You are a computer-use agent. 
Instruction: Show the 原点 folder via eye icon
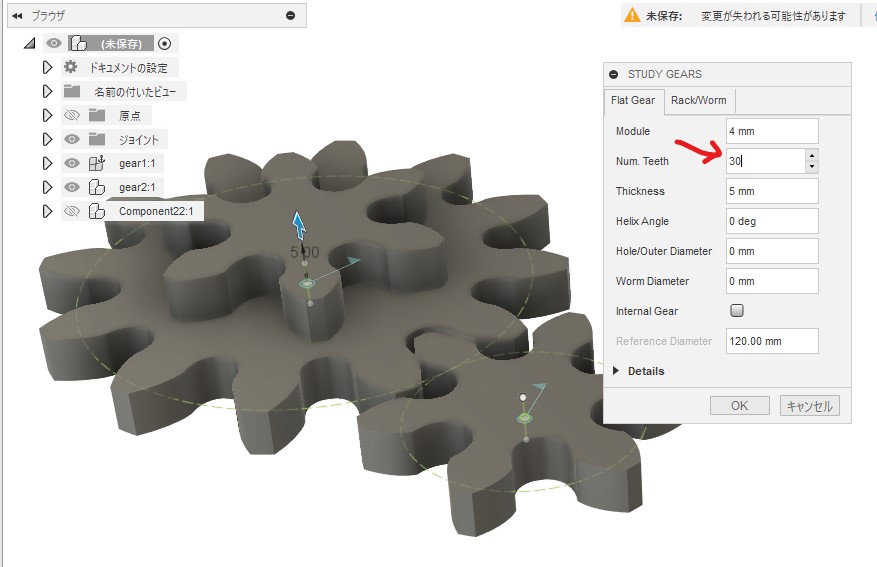tap(71, 115)
